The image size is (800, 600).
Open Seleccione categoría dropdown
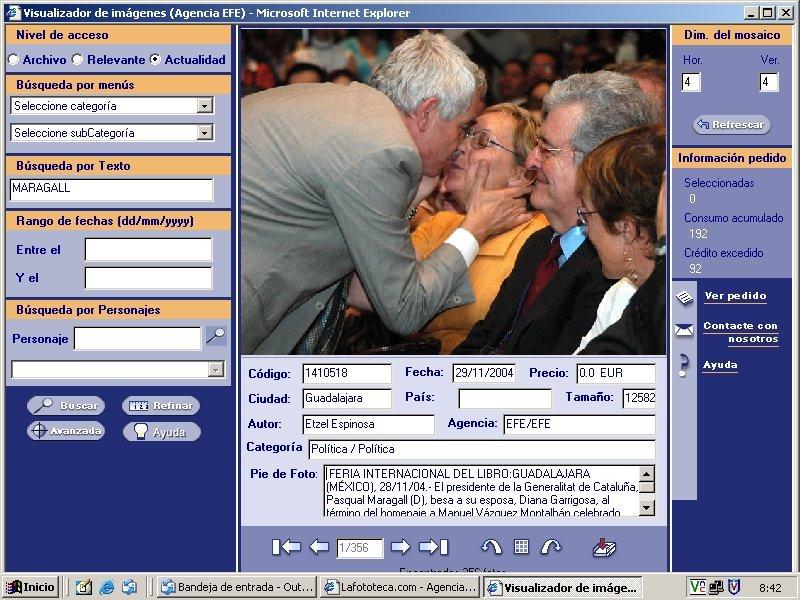coord(205,106)
